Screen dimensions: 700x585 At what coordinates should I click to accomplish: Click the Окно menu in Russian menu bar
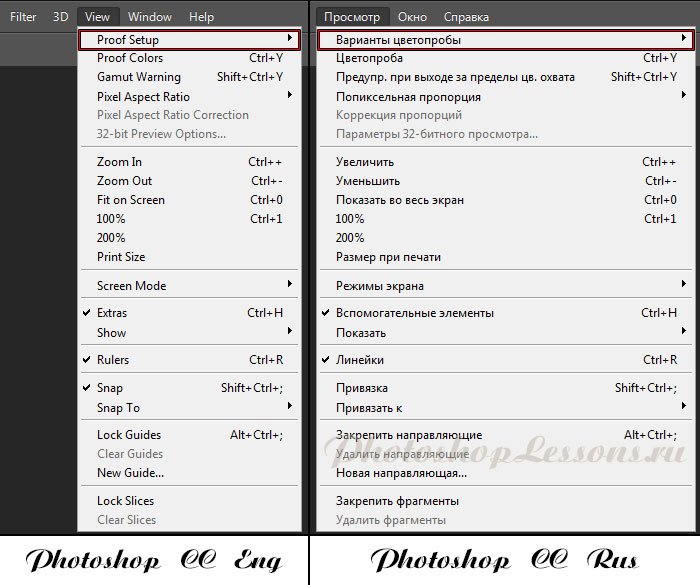(x=412, y=17)
